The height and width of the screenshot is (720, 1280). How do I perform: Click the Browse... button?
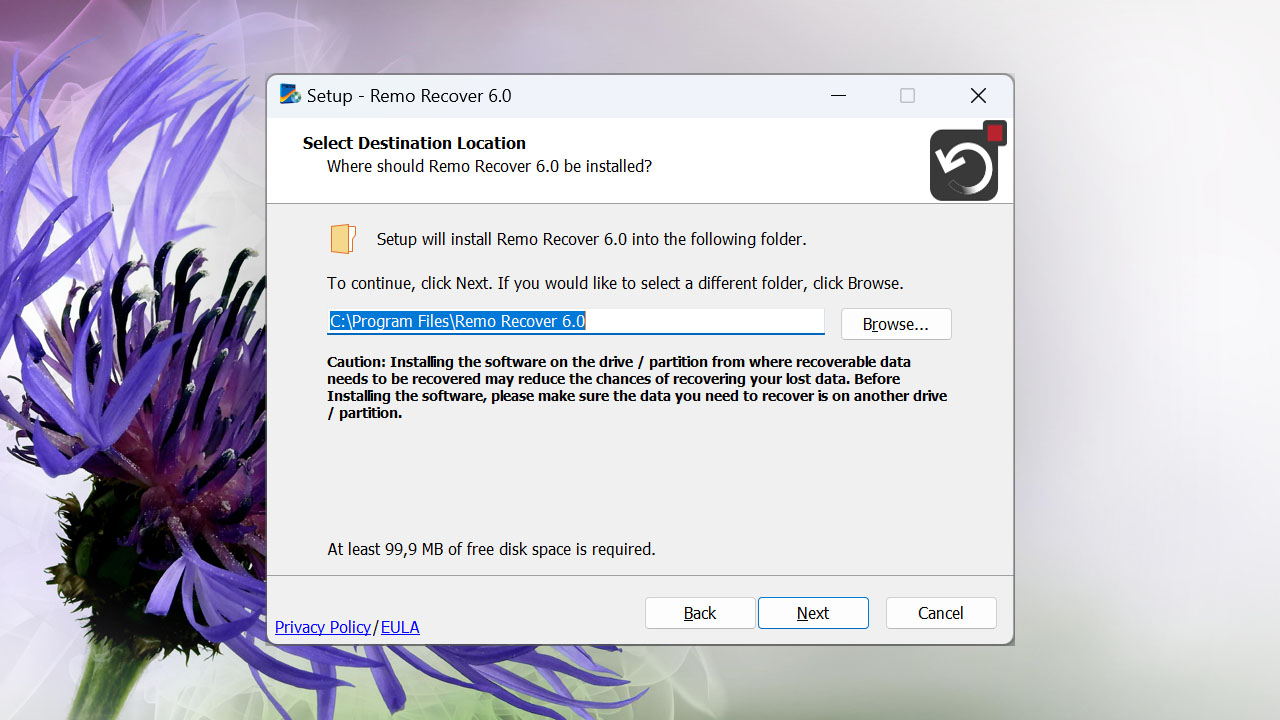click(x=896, y=324)
